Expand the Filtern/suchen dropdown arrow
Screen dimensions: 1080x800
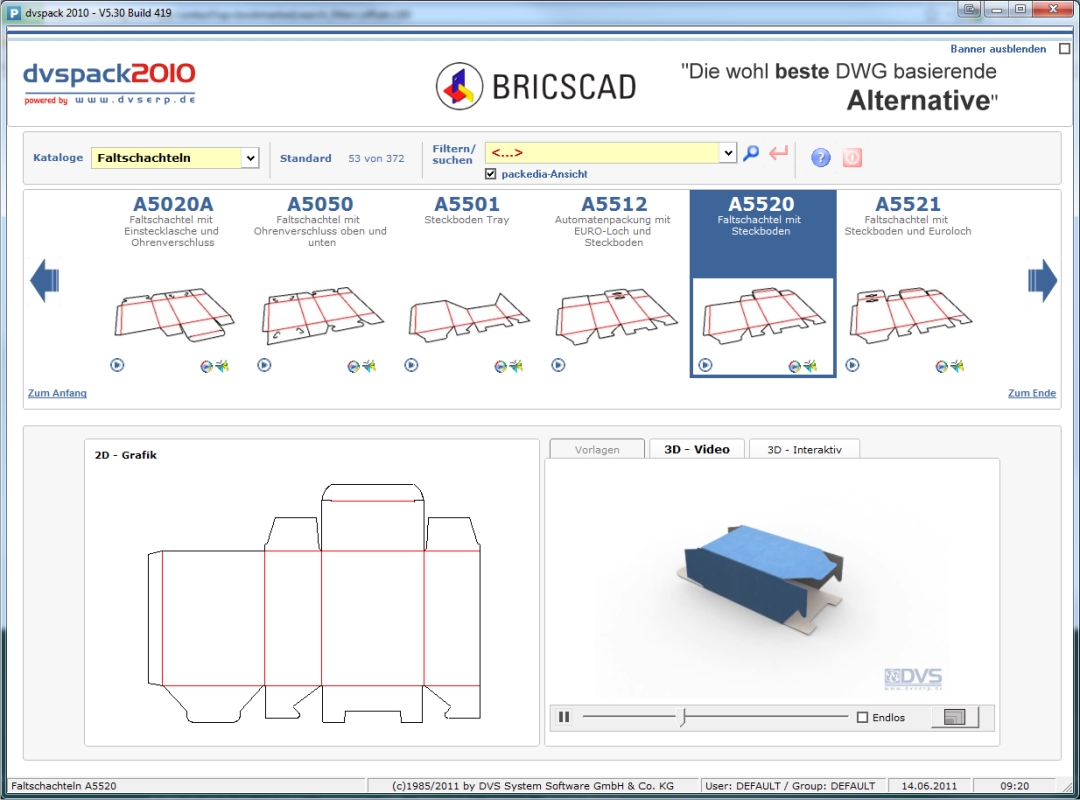point(728,153)
